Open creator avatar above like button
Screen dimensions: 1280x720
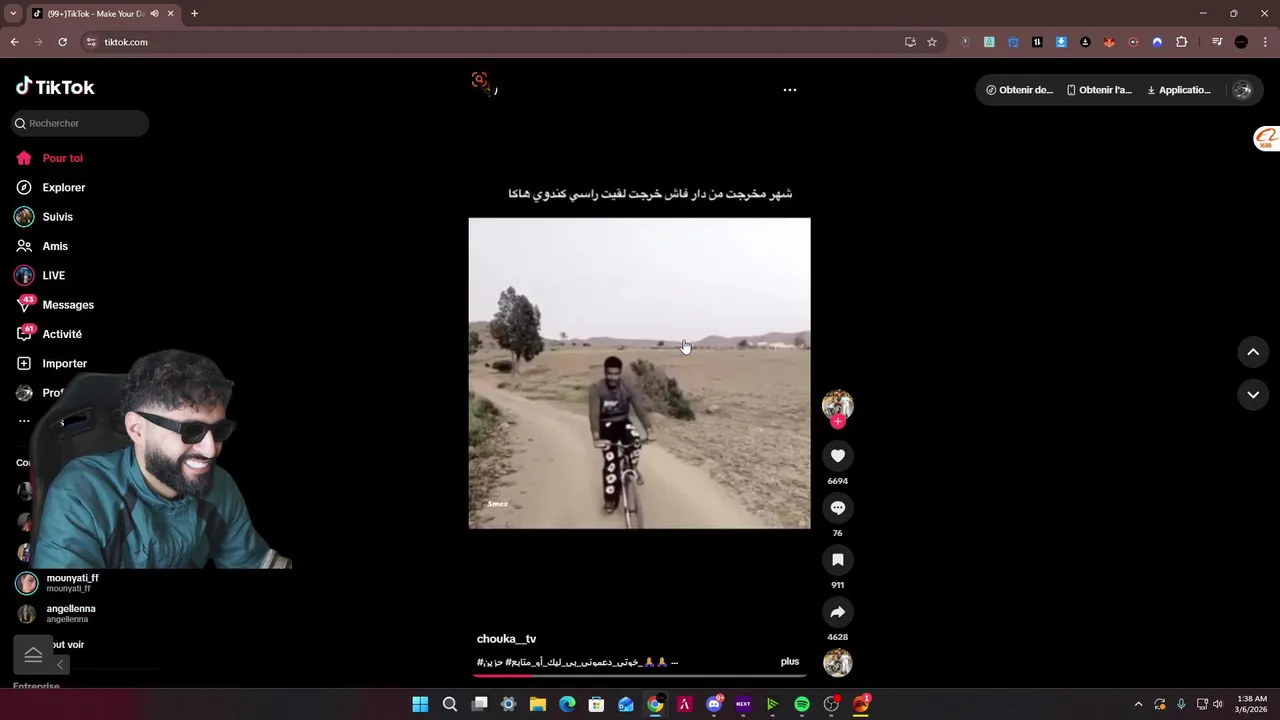click(838, 404)
